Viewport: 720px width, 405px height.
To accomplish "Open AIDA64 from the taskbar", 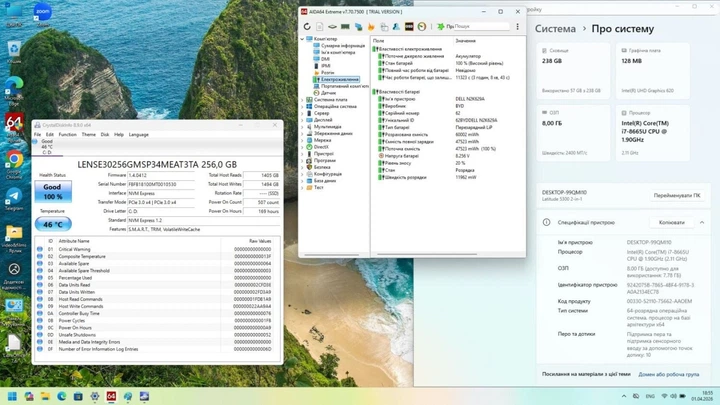I will point(111,396).
